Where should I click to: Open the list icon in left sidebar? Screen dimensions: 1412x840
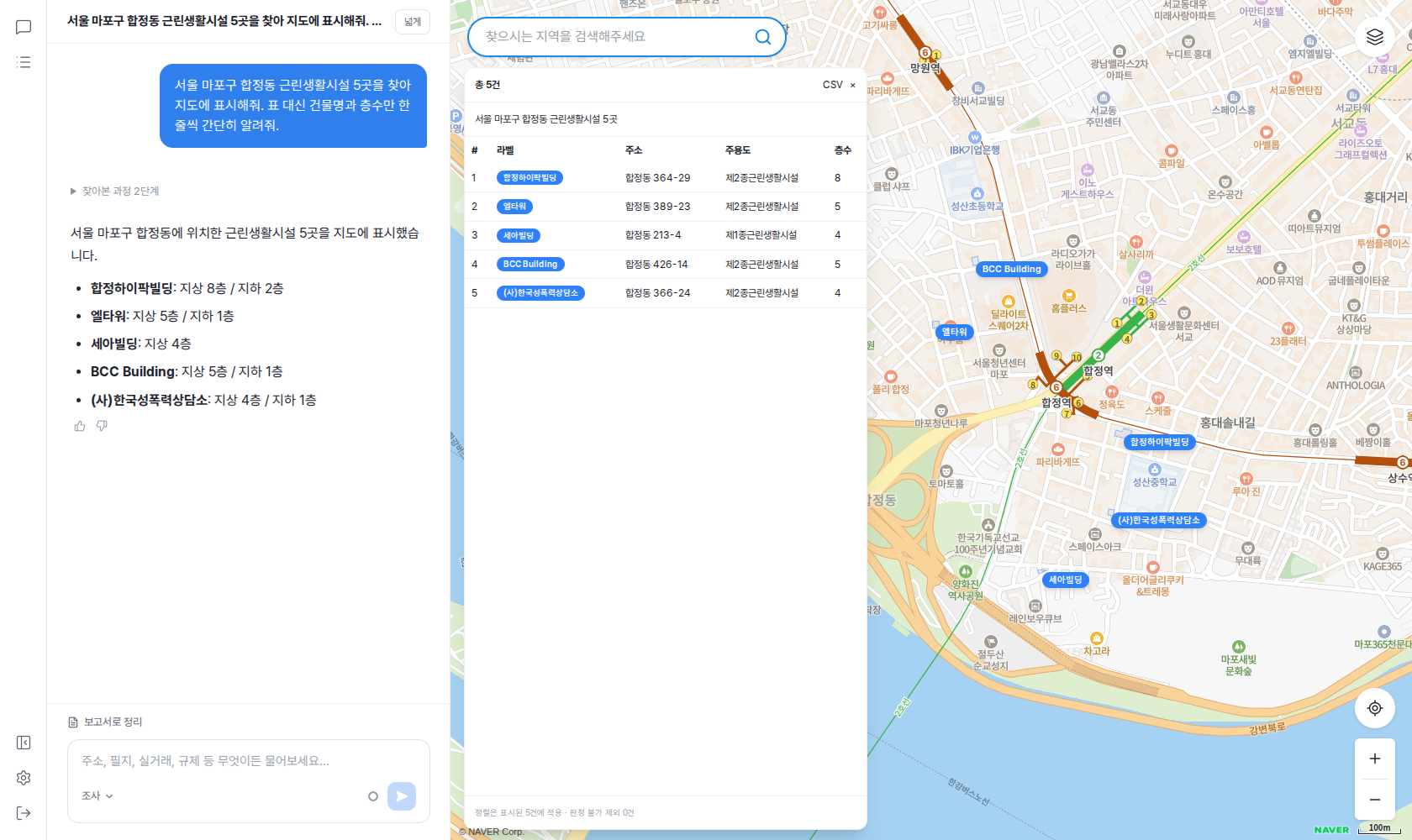pos(24,62)
